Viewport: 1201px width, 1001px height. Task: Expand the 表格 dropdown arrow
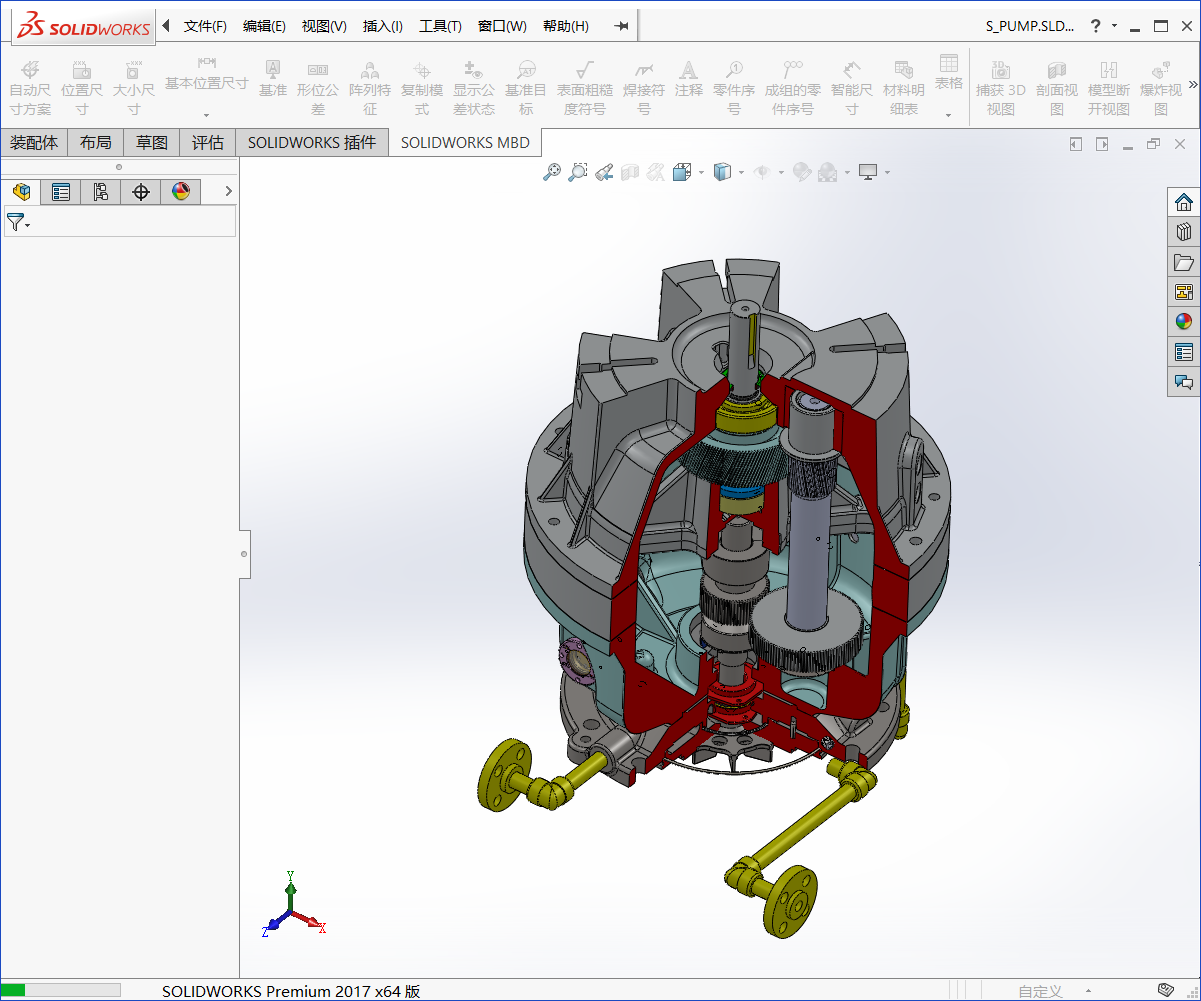coord(949,114)
